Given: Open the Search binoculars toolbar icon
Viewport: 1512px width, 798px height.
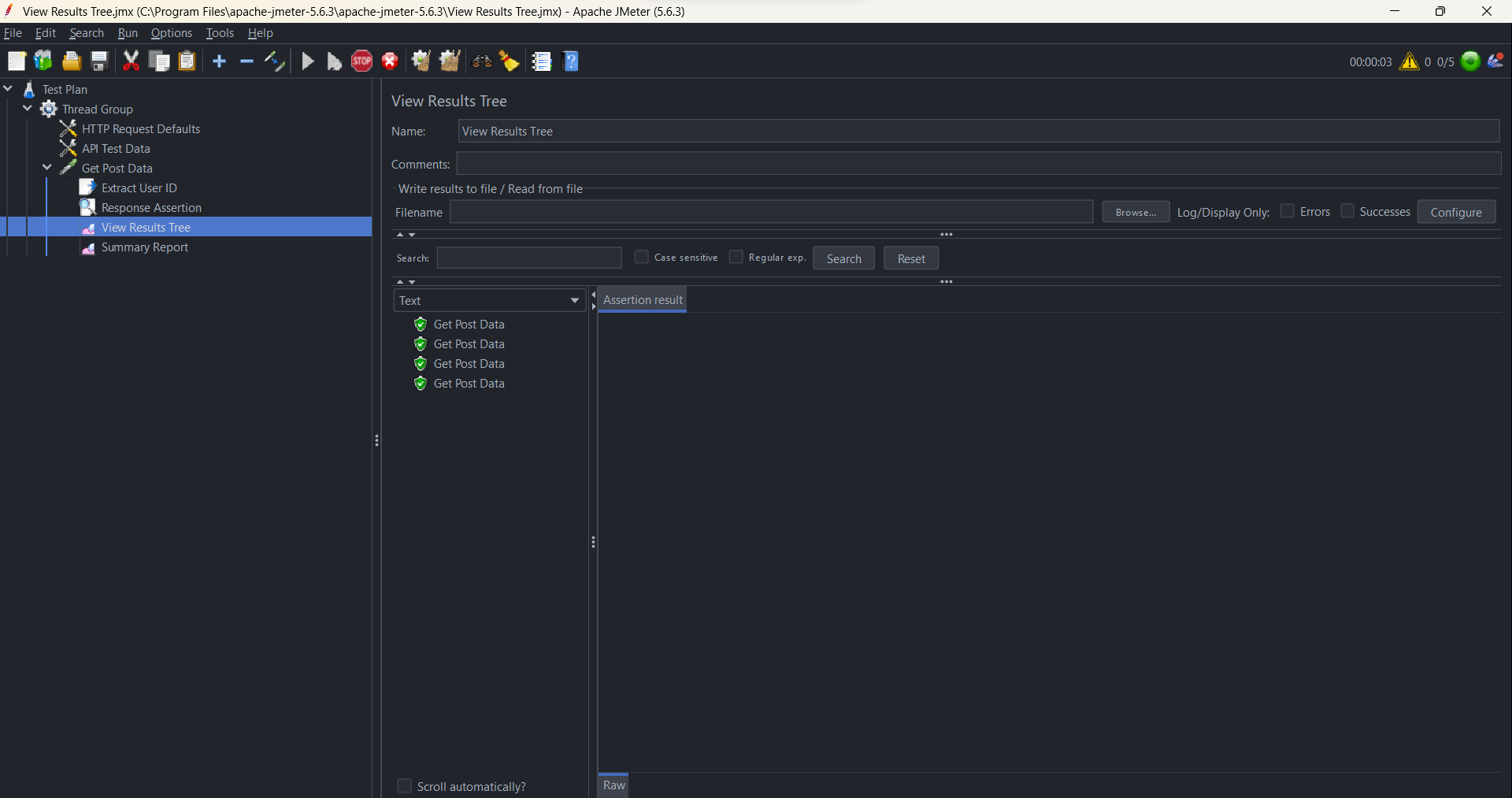Looking at the screenshot, I should click(481, 61).
